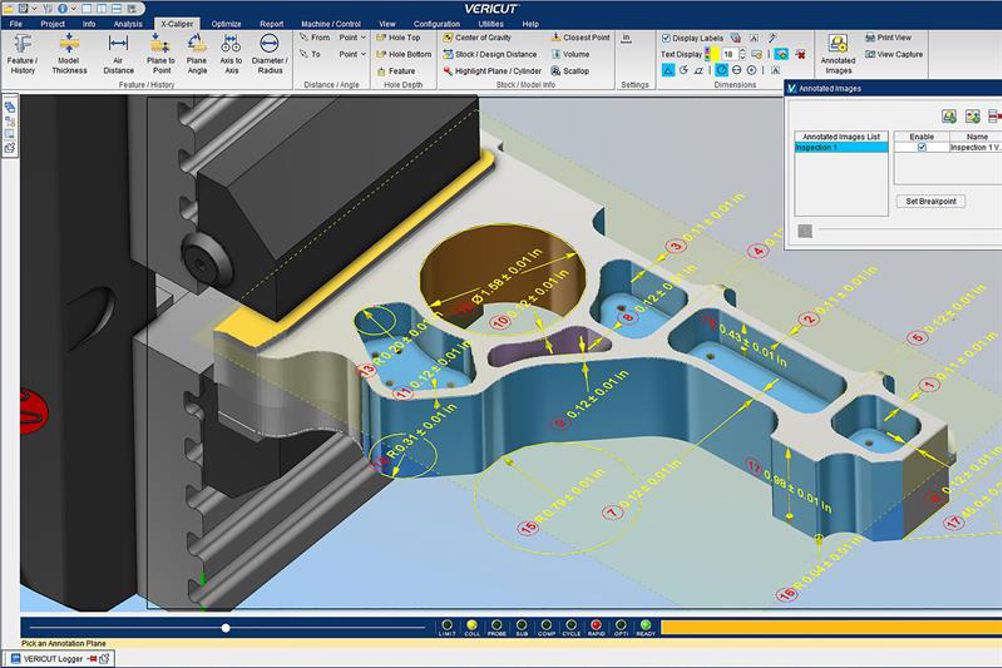Click the red X delete dimensions icon
Screen dimensions: 1002x668
800,54
